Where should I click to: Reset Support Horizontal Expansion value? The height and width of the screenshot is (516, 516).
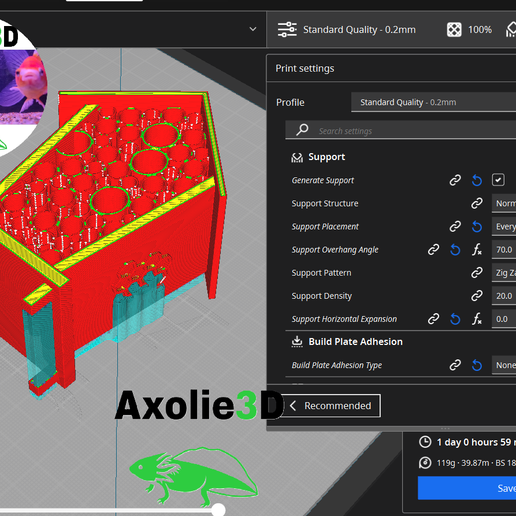pyautogui.click(x=455, y=319)
